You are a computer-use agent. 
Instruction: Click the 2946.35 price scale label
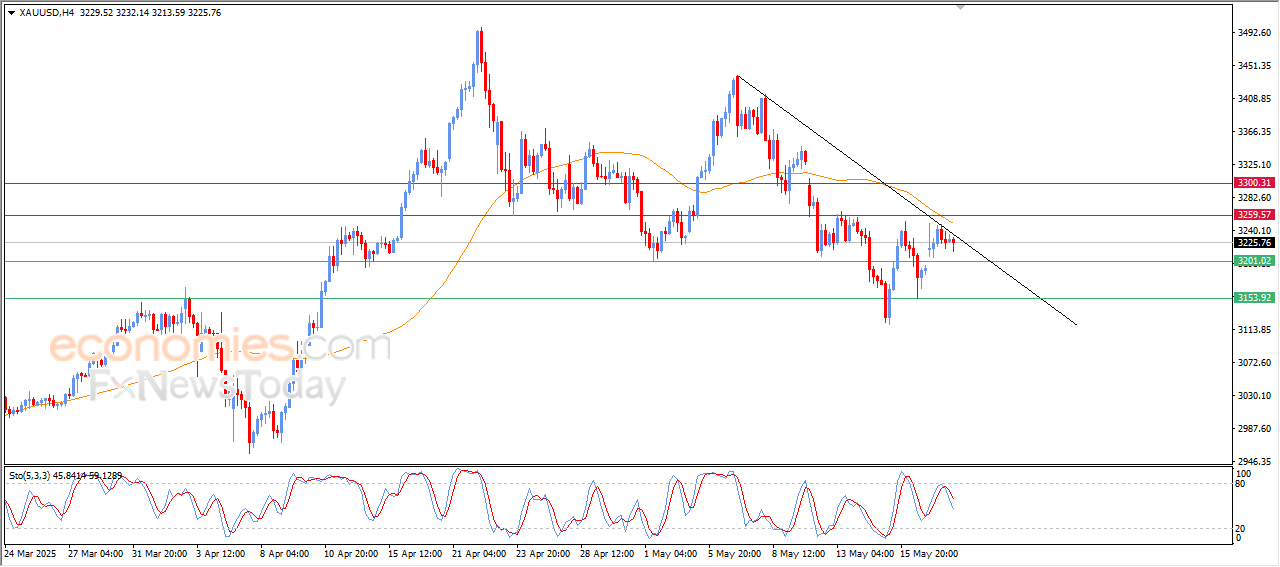1253,462
